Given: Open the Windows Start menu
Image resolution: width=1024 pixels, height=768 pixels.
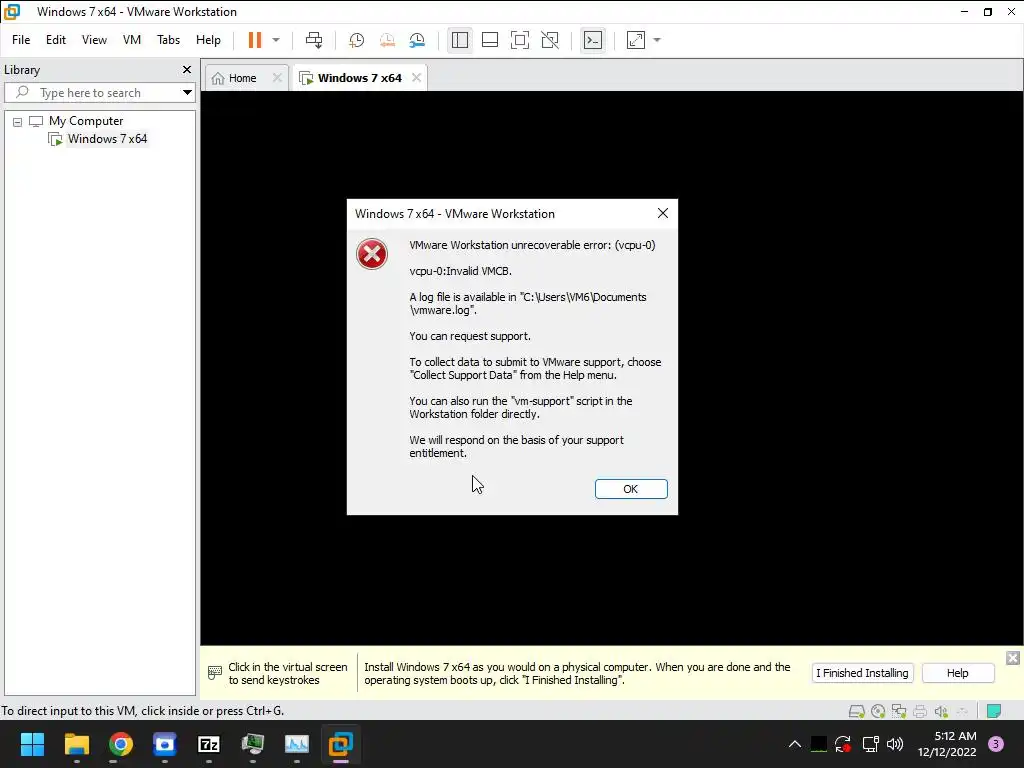Looking at the screenshot, I should pyautogui.click(x=32, y=744).
